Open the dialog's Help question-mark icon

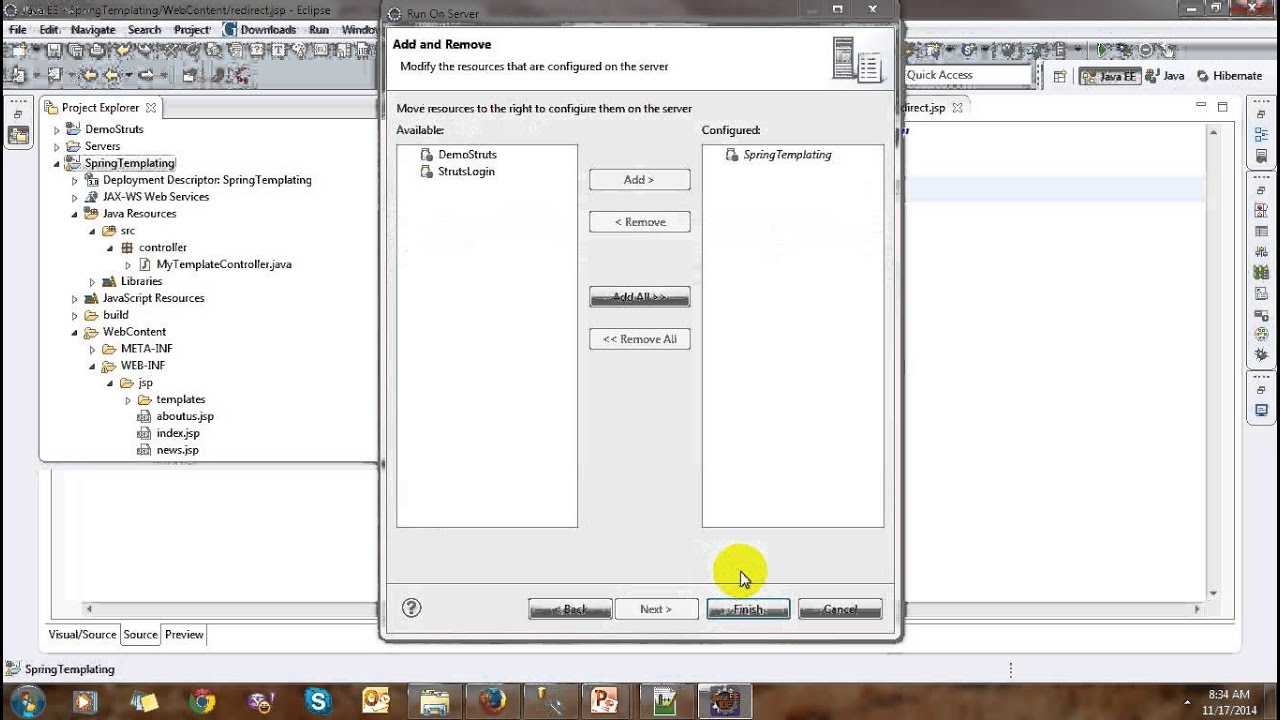point(411,608)
